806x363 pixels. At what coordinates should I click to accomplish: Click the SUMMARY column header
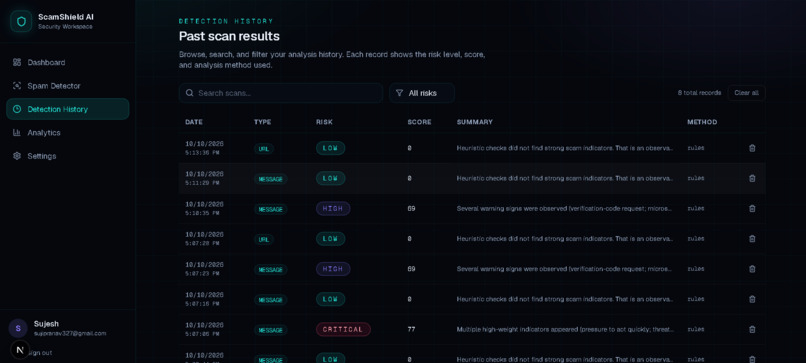point(474,122)
